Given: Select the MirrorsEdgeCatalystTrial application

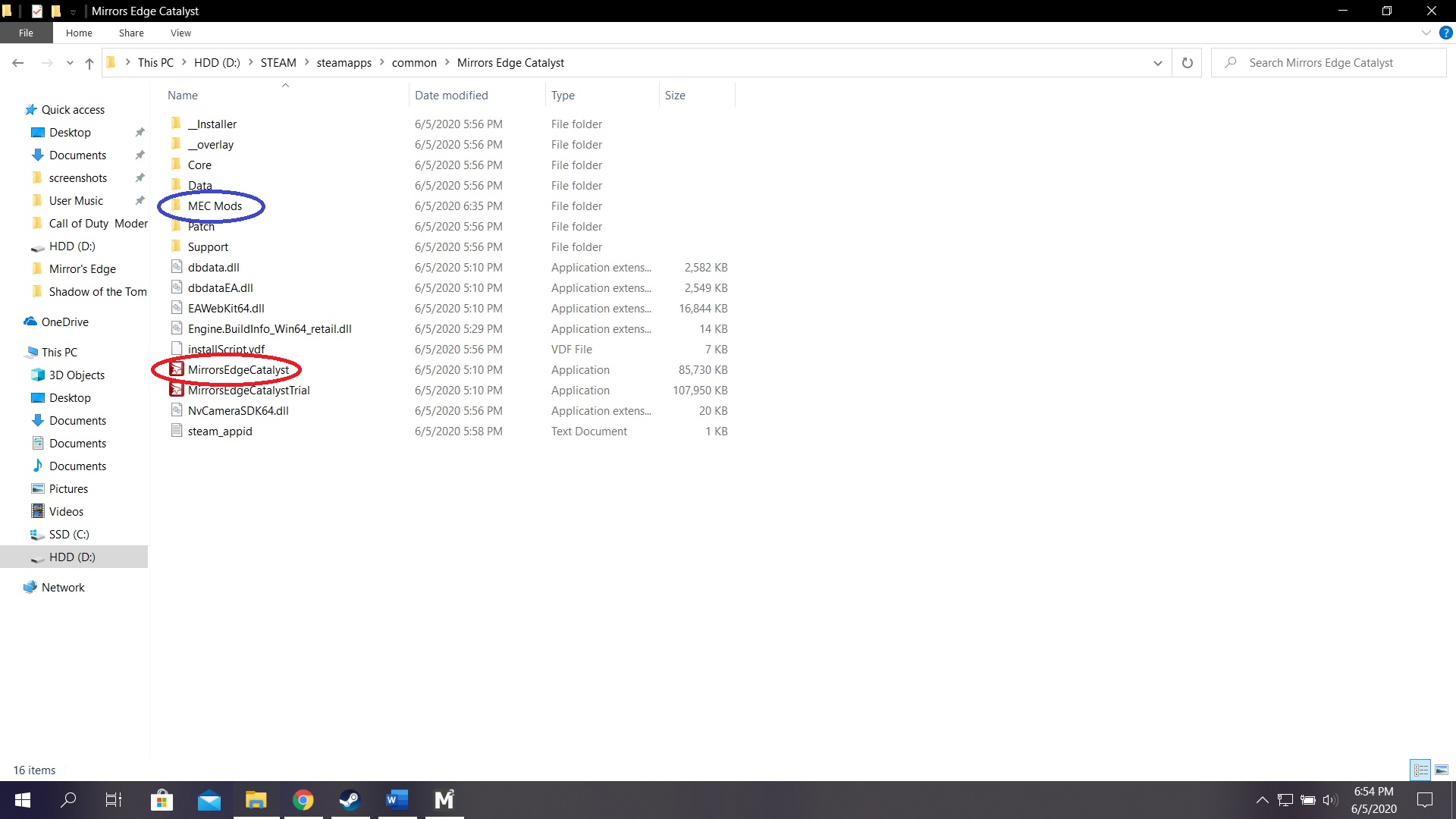Looking at the screenshot, I should 249,391.
